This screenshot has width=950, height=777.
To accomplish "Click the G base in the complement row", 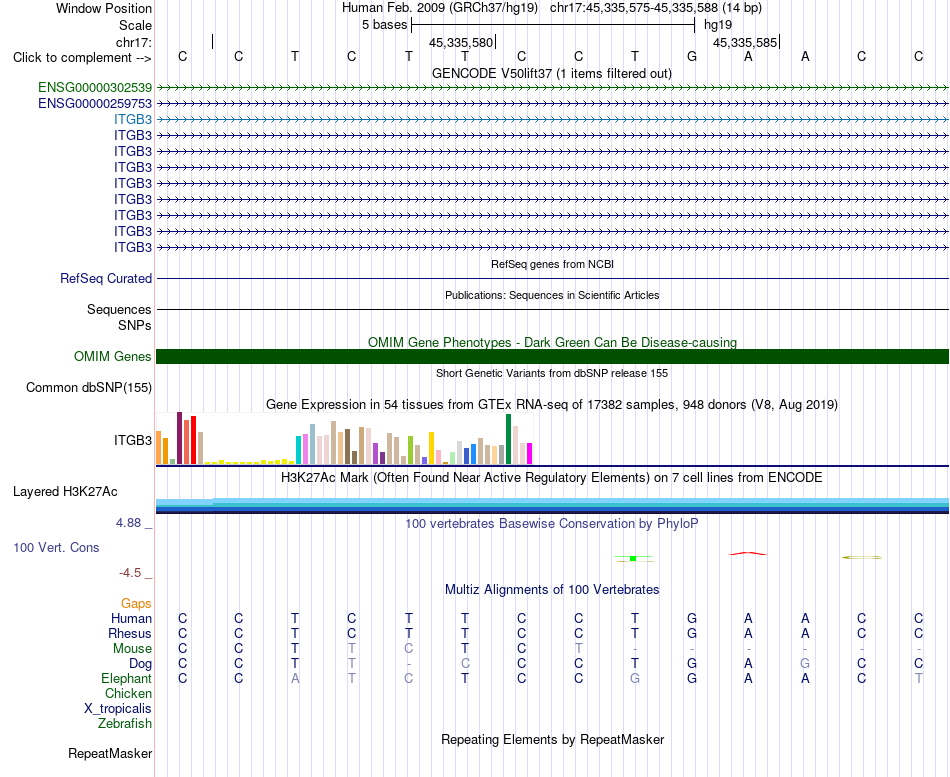I will point(692,56).
